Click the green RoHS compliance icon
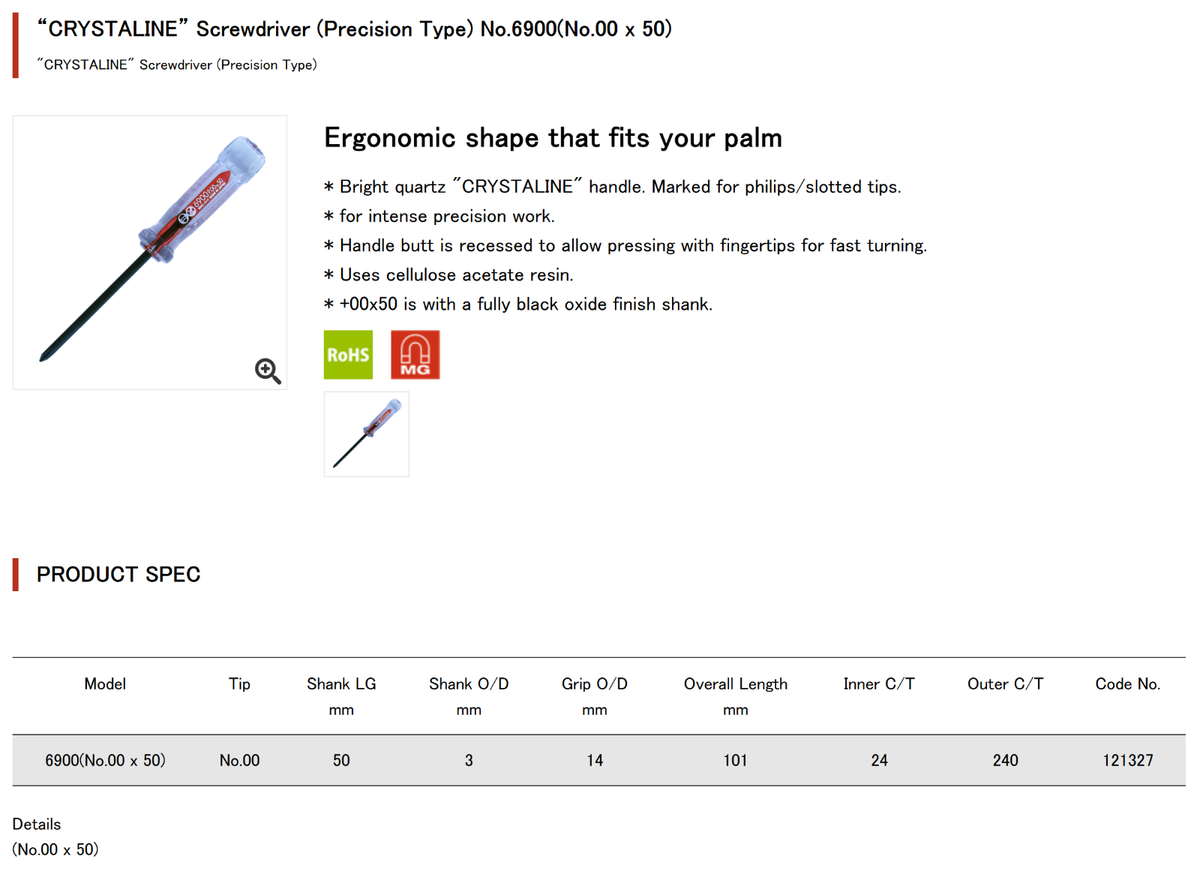Viewport: 1200px width, 871px height. (348, 355)
